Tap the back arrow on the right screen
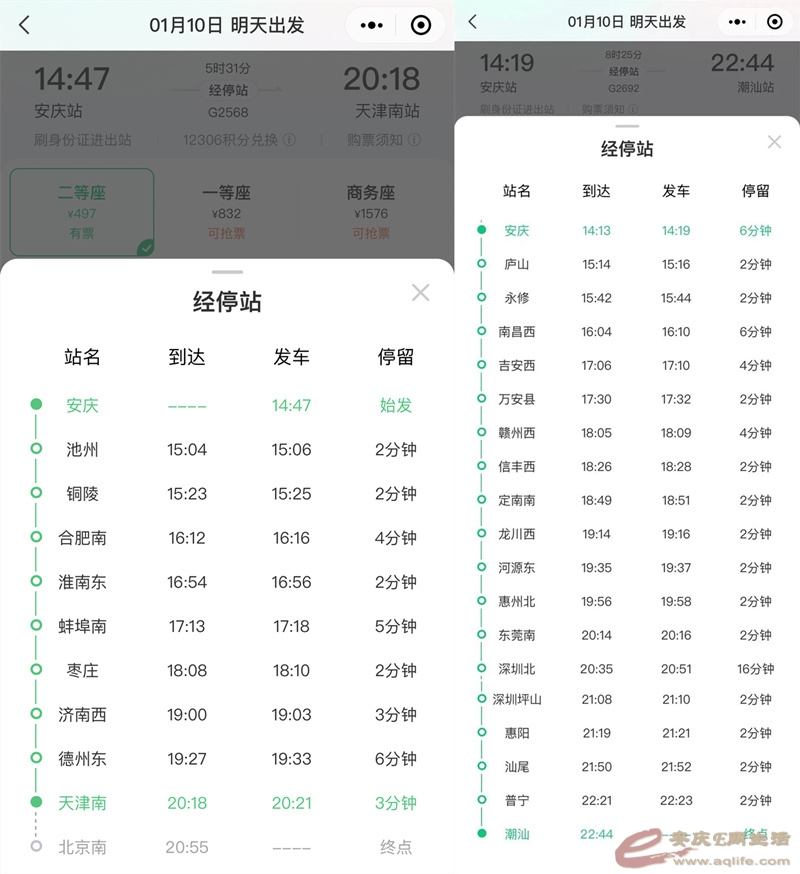The height and width of the screenshot is (874, 800). [x=473, y=22]
